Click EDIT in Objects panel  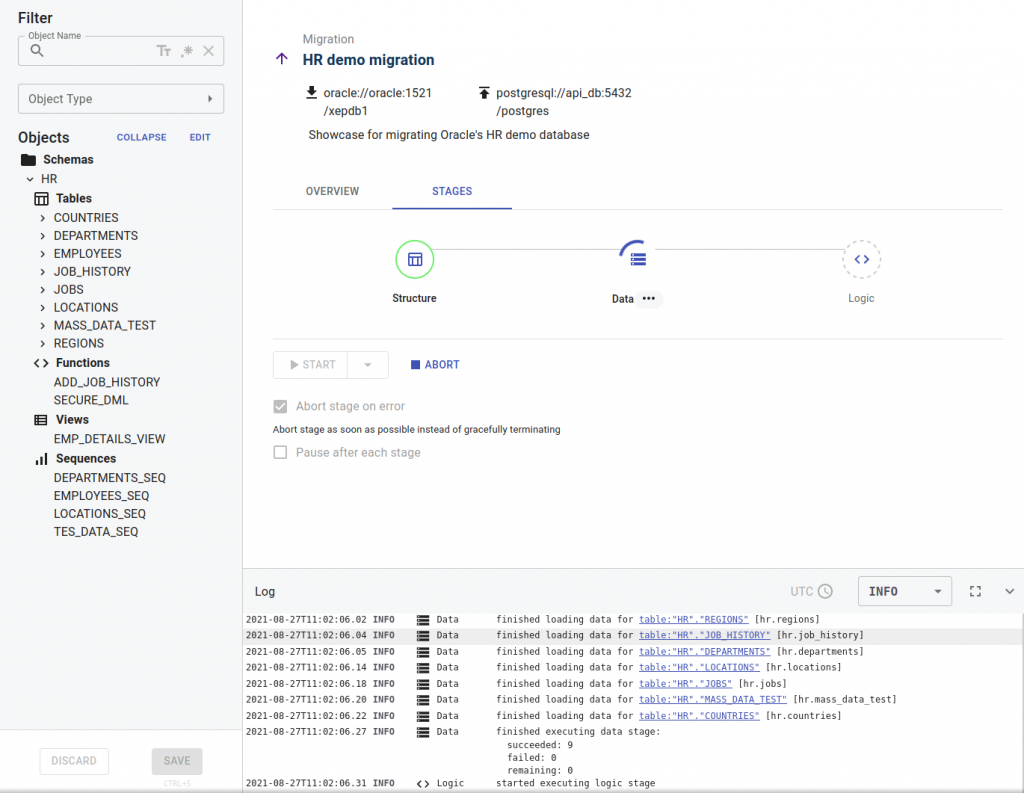pyautogui.click(x=200, y=137)
